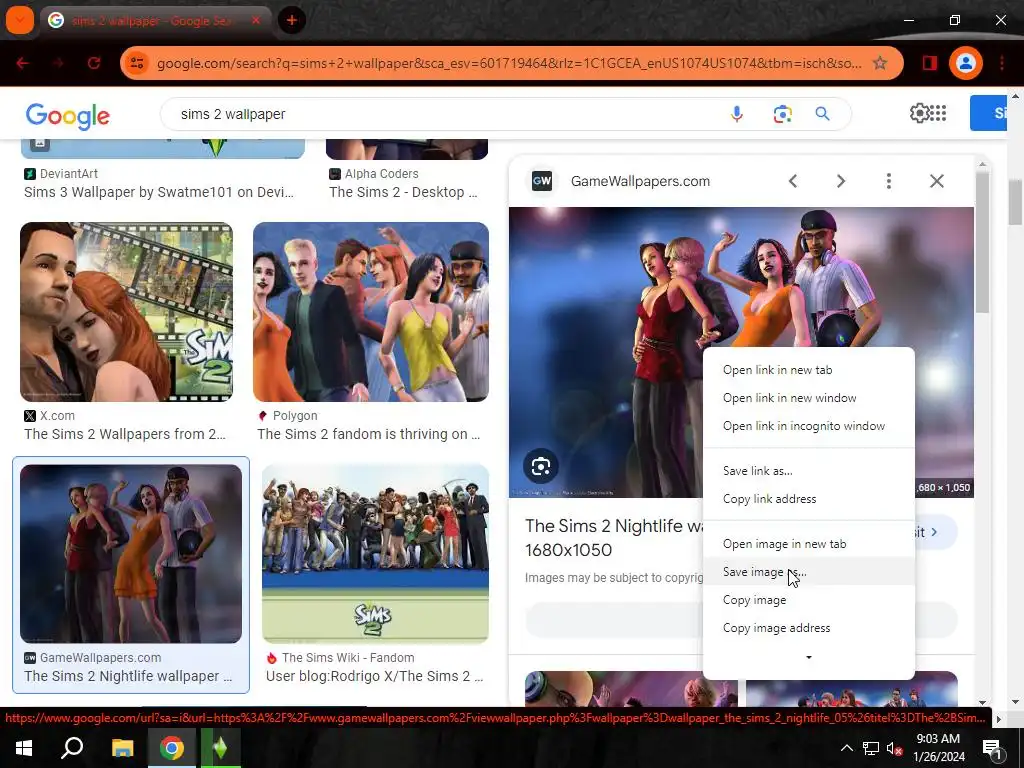Open GameWallpapers.com source in preview header
1024x768 pixels.
640,181
